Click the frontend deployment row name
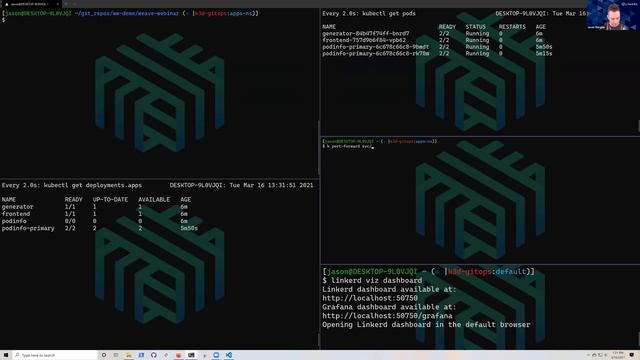Viewport: 640px width, 360px height. point(16,214)
